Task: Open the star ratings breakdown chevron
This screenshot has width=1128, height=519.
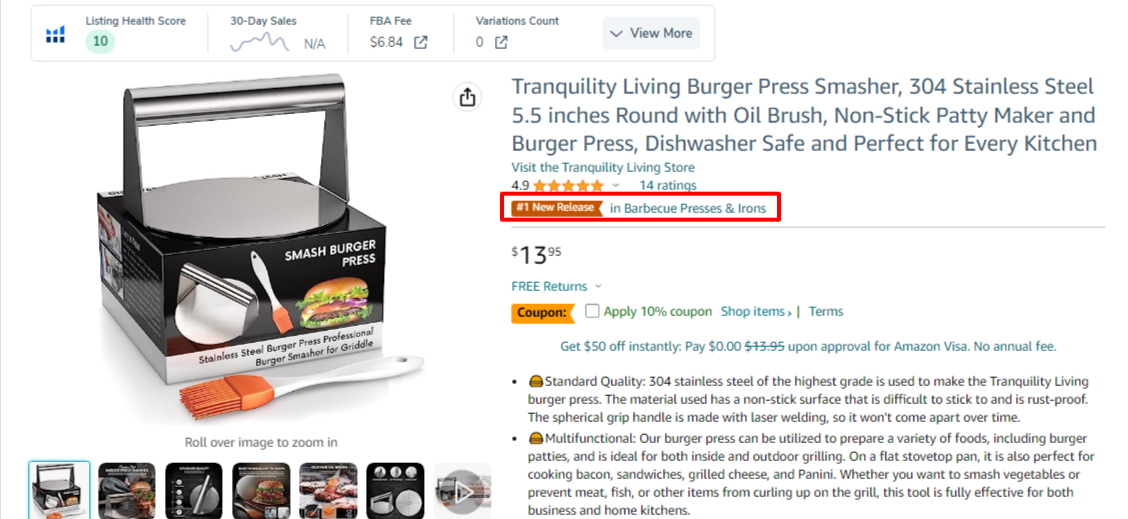Action: click(615, 186)
